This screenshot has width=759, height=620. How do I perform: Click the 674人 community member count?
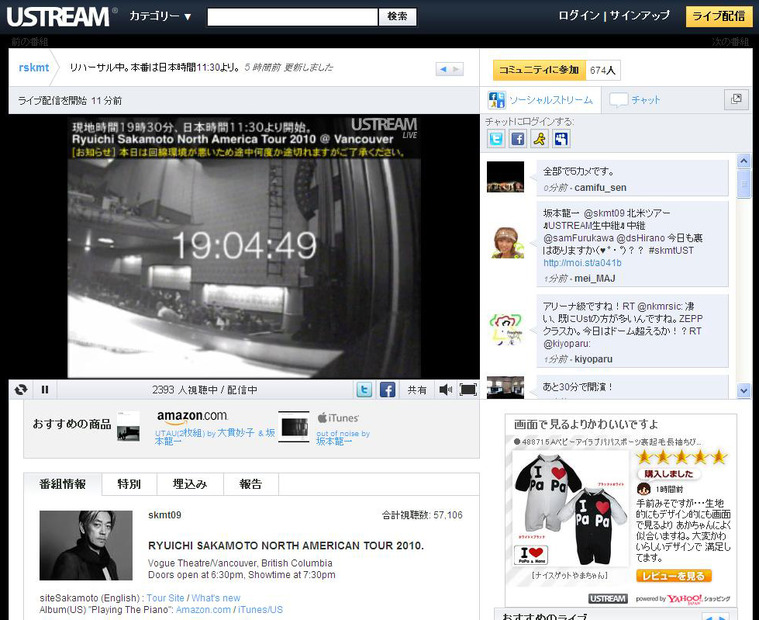pos(602,70)
